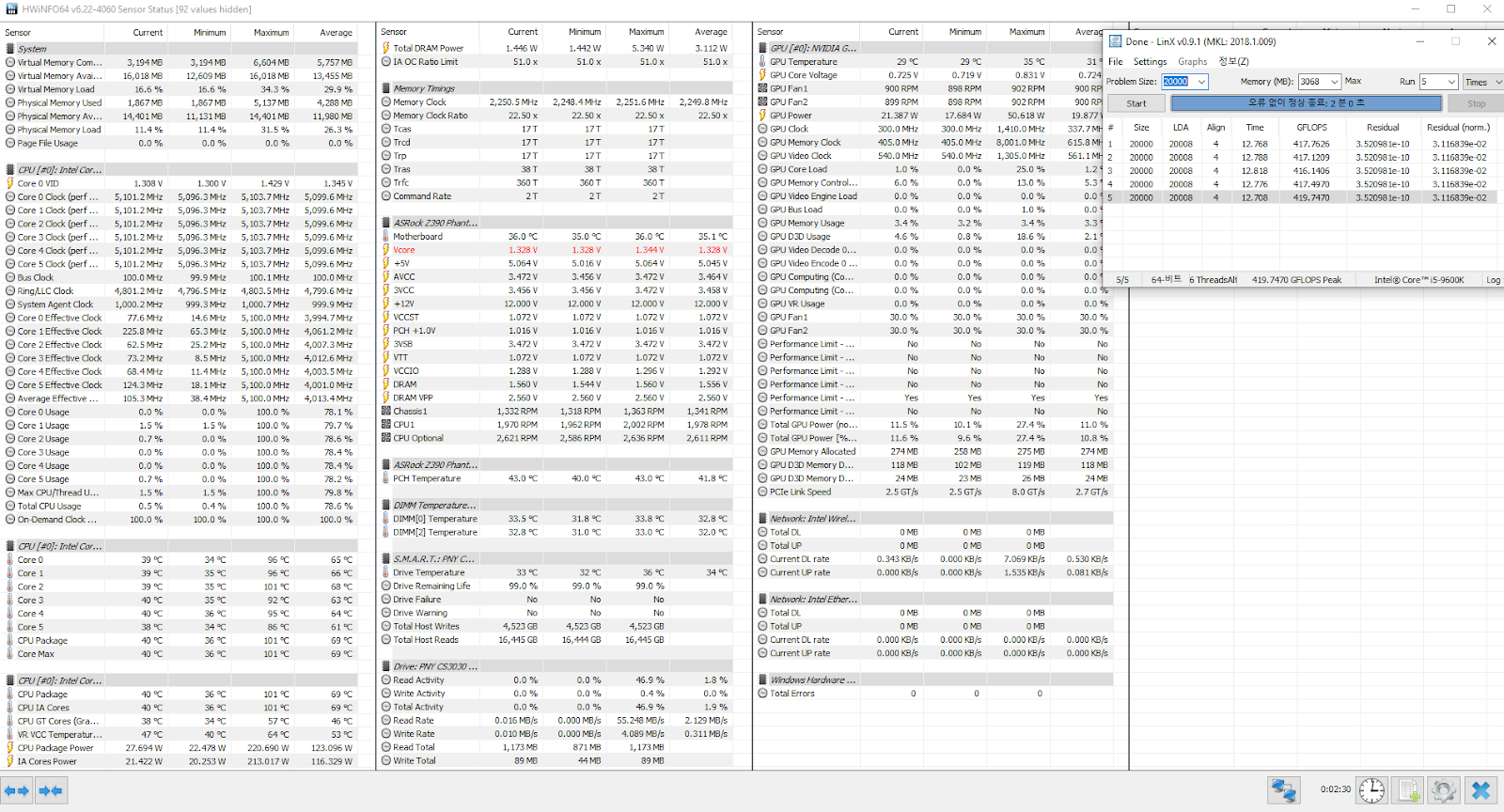Image resolution: width=1504 pixels, height=812 pixels.
Task: Click the LinX app icon in its title bar
Action: (1115, 41)
